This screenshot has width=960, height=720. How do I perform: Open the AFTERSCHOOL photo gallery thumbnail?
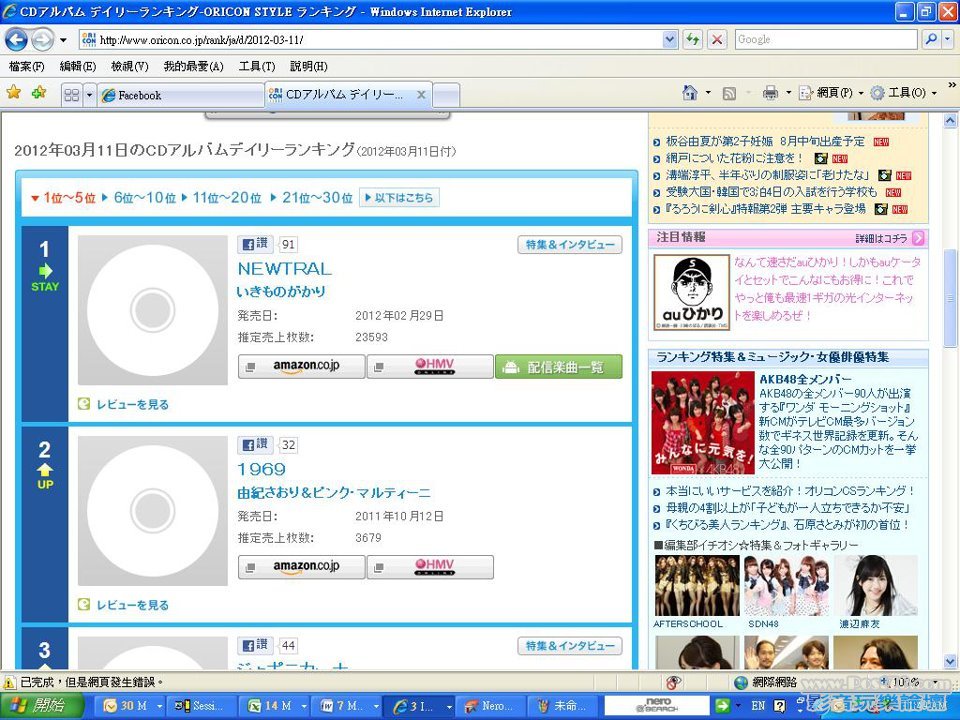click(696, 585)
